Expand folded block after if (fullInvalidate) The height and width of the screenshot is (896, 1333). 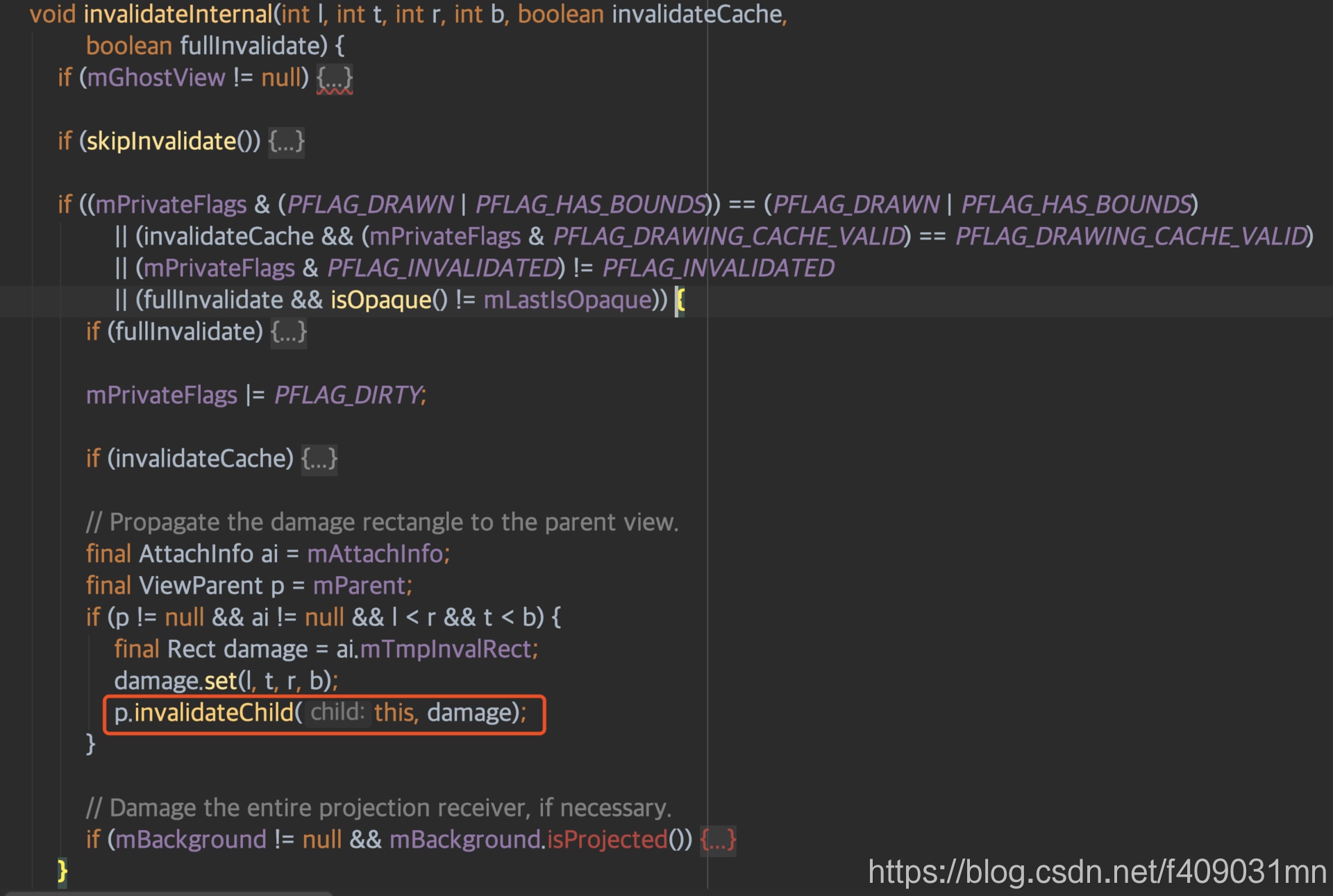(x=288, y=332)
